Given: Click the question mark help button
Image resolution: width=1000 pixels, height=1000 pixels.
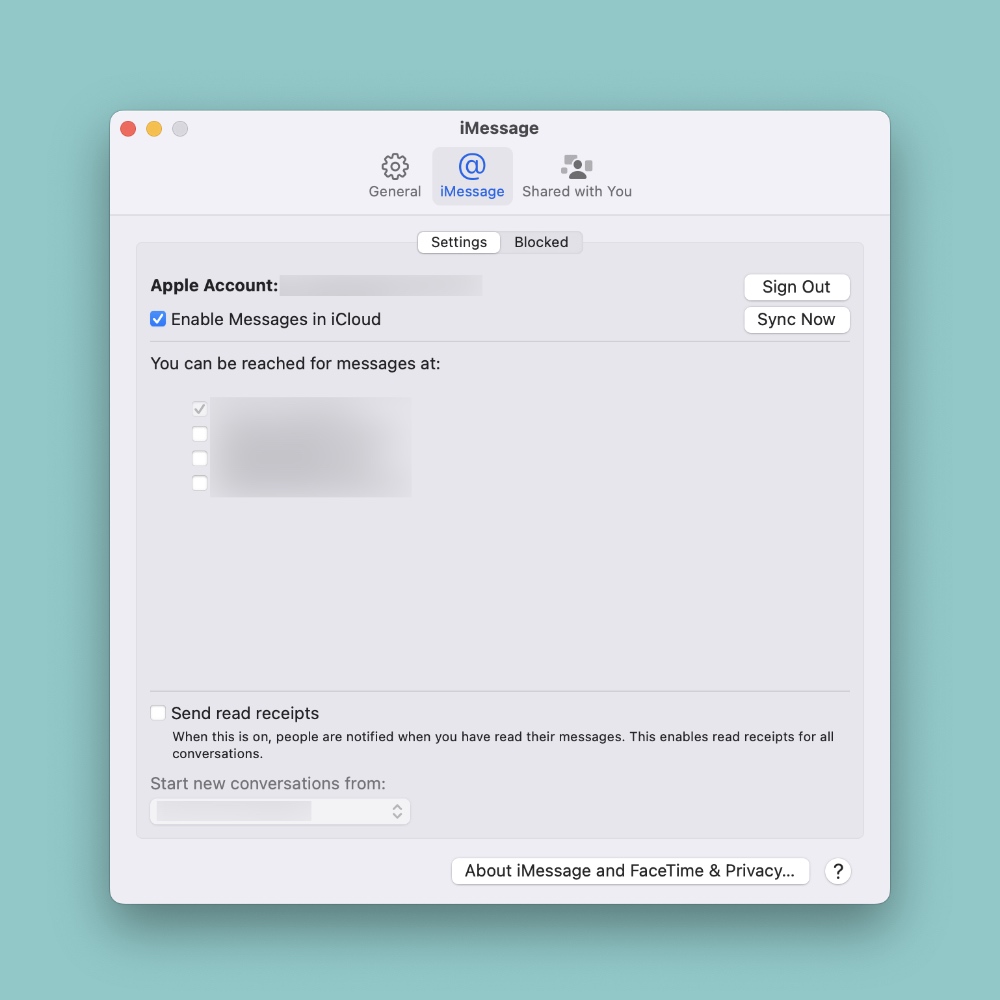Looking at the screenshot, I should tap(838, 871).
